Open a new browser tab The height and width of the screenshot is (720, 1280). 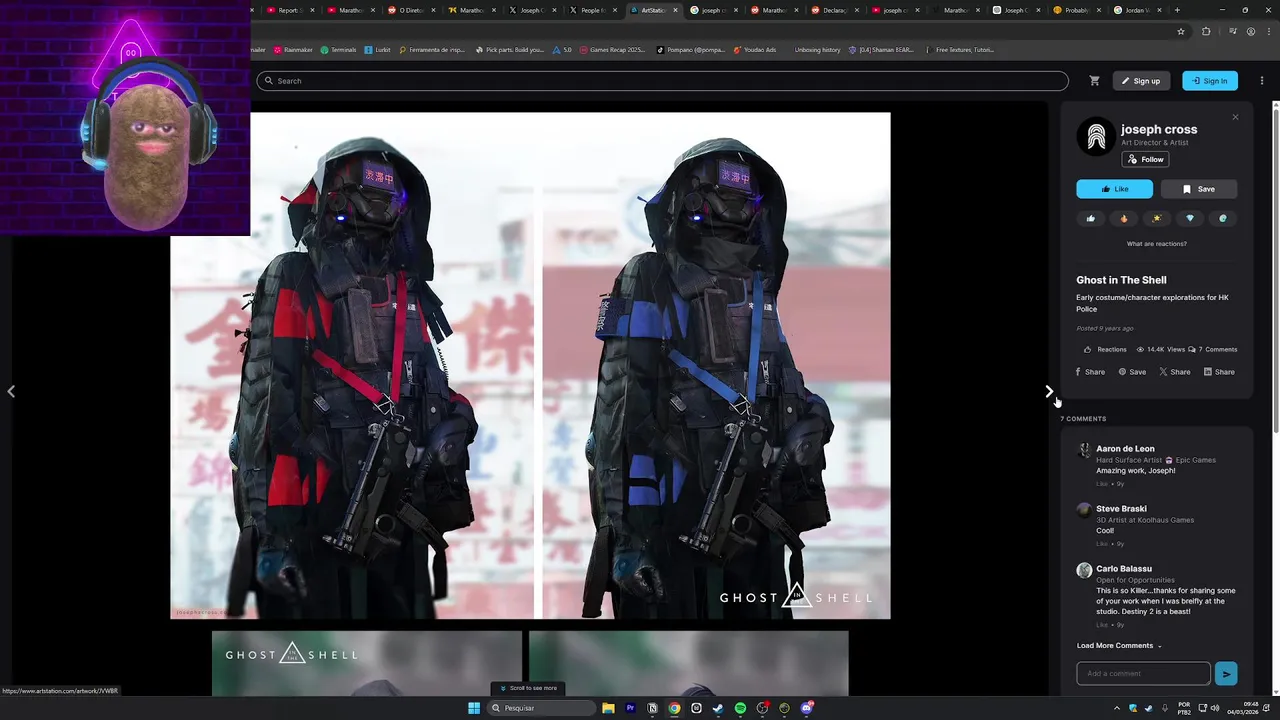[x=1177, y=10]
